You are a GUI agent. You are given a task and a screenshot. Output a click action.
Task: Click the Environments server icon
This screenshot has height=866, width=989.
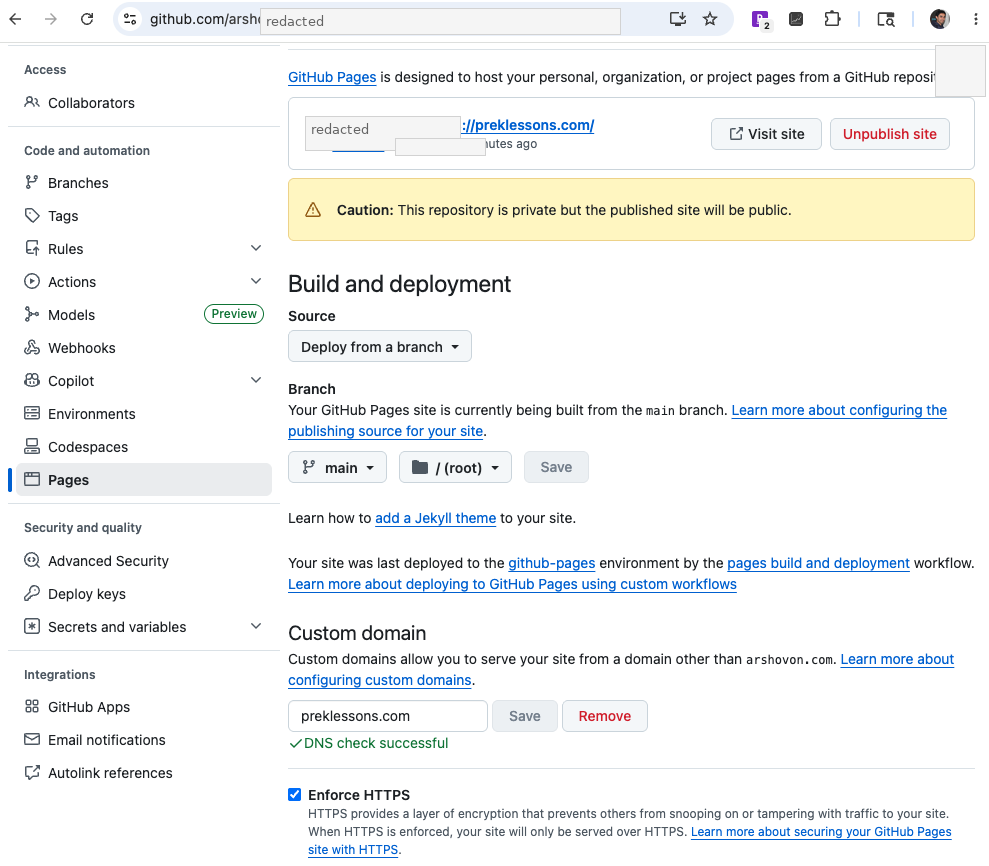click(32, 413)
